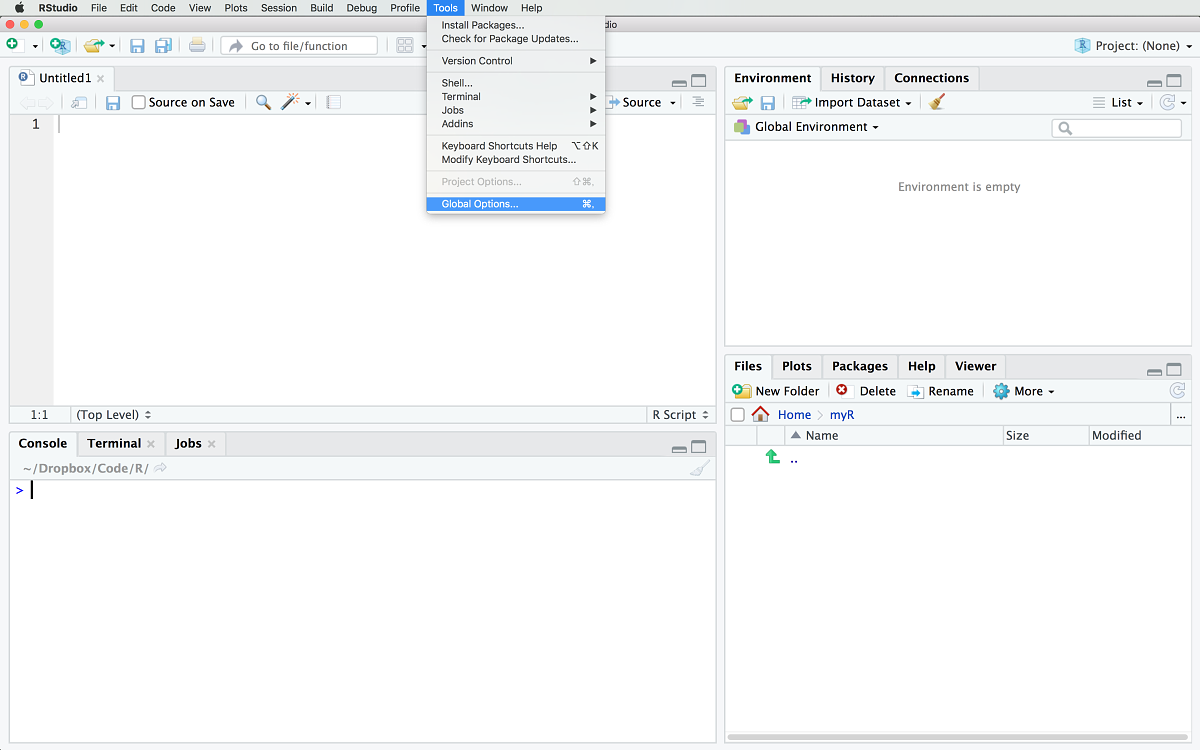This screenshot has height=750, width=1200.
Task: Click the home folder icon in Files
Action: [761, 414]
